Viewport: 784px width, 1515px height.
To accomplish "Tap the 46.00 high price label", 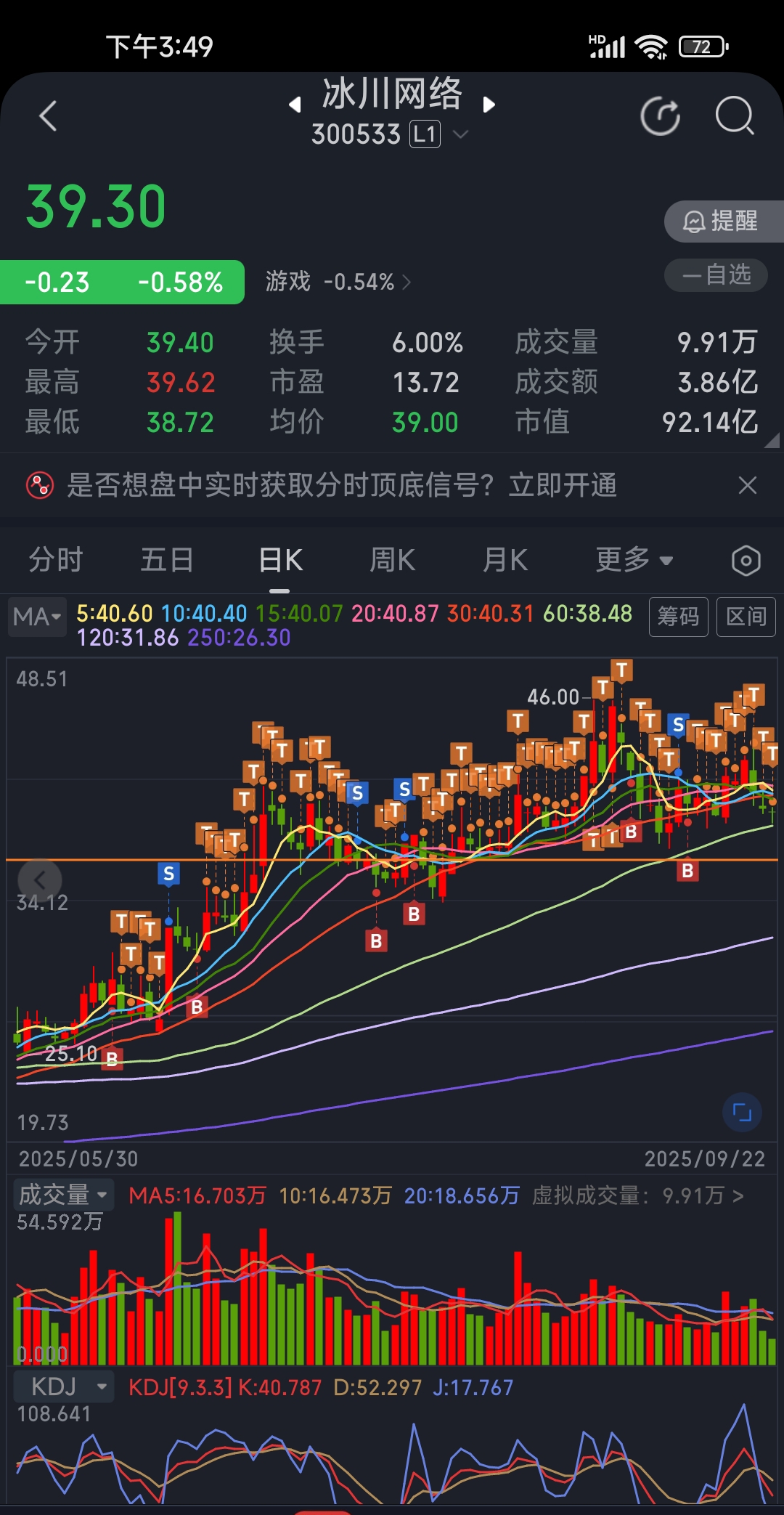I will 553,697.
